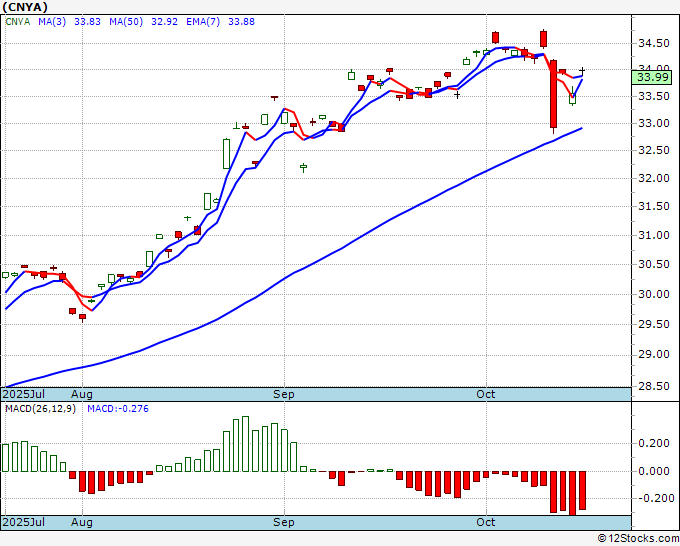
Task: Click 2025Jul on the price chart axis
Action: click(x=24, y=394)
